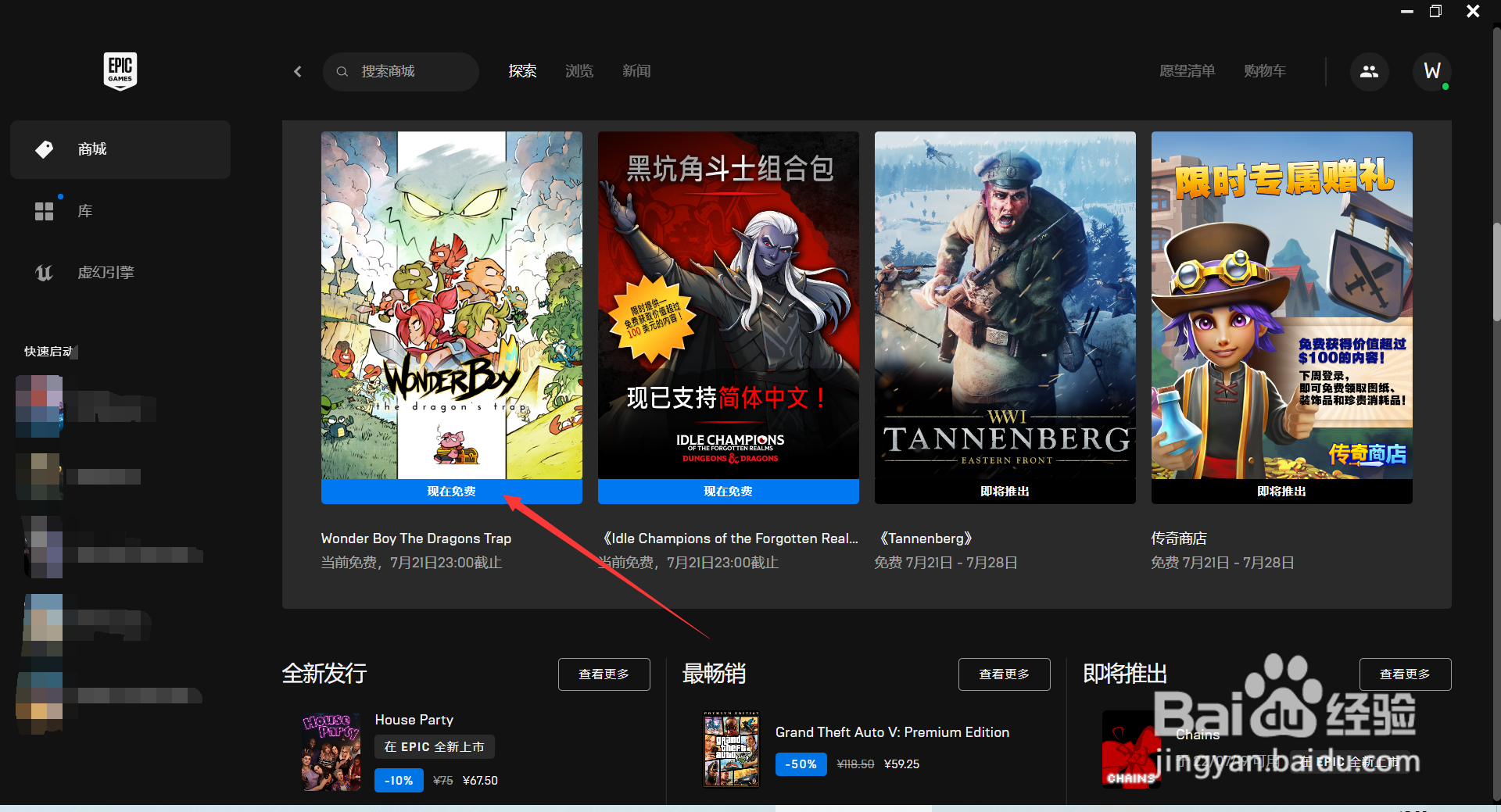Image resolution: width=1501 pixels, height=812 pixels.
Task: Open Wonder Boy cover art
Action: pyautogui.click(x=452, y=305)
